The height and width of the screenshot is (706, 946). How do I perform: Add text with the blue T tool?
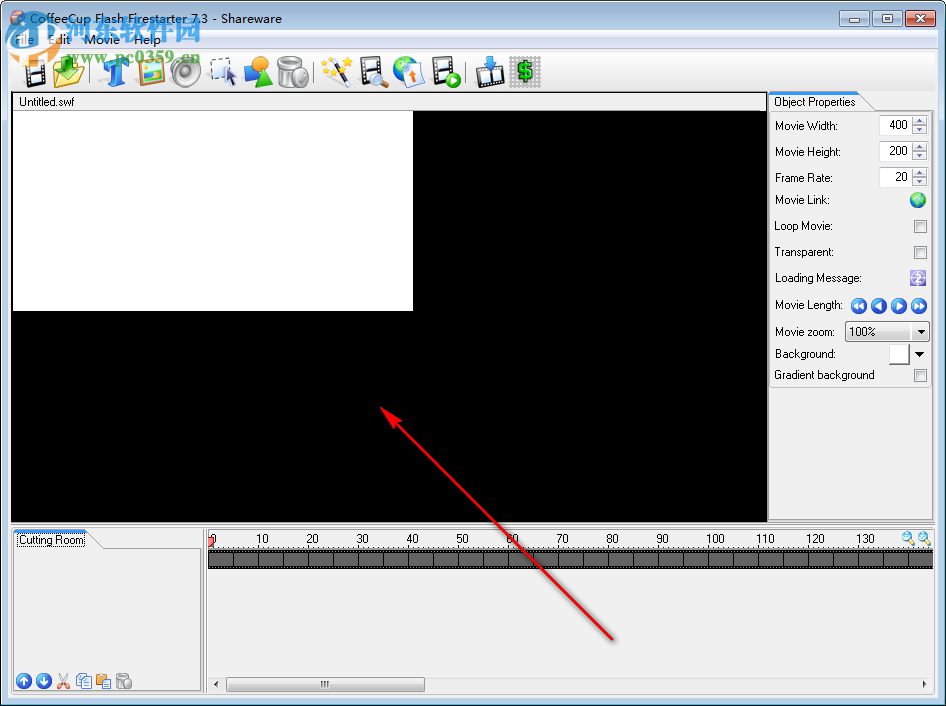[115, 72]
